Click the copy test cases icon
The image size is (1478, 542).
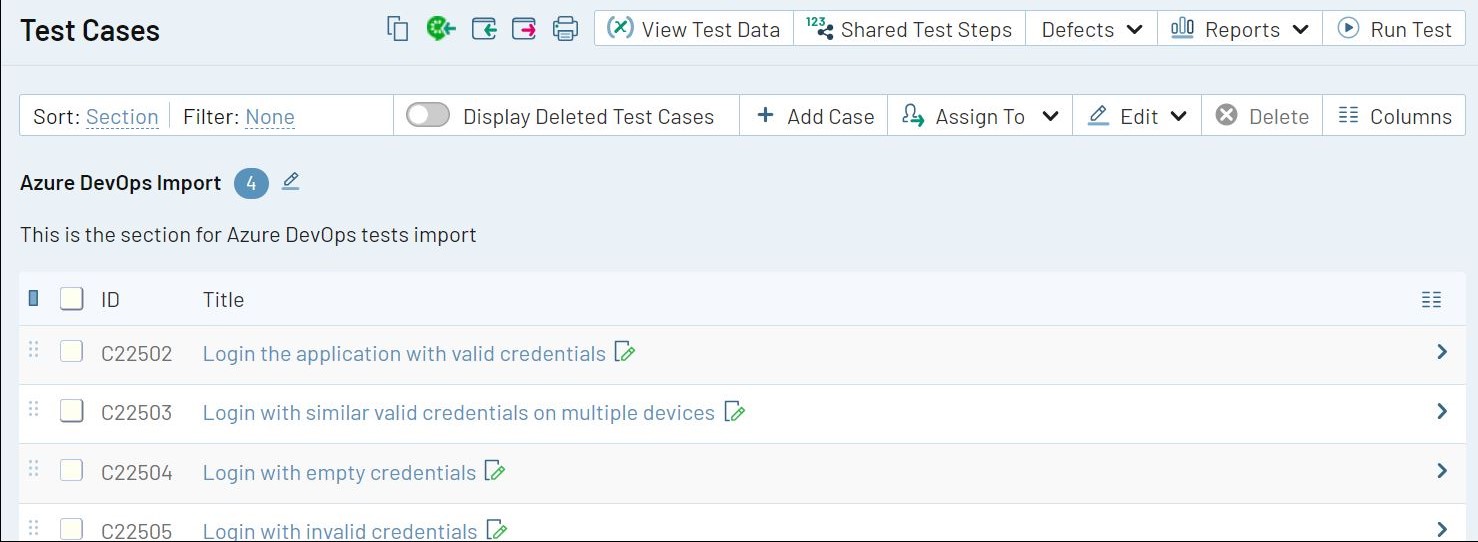tap(398, 29)
